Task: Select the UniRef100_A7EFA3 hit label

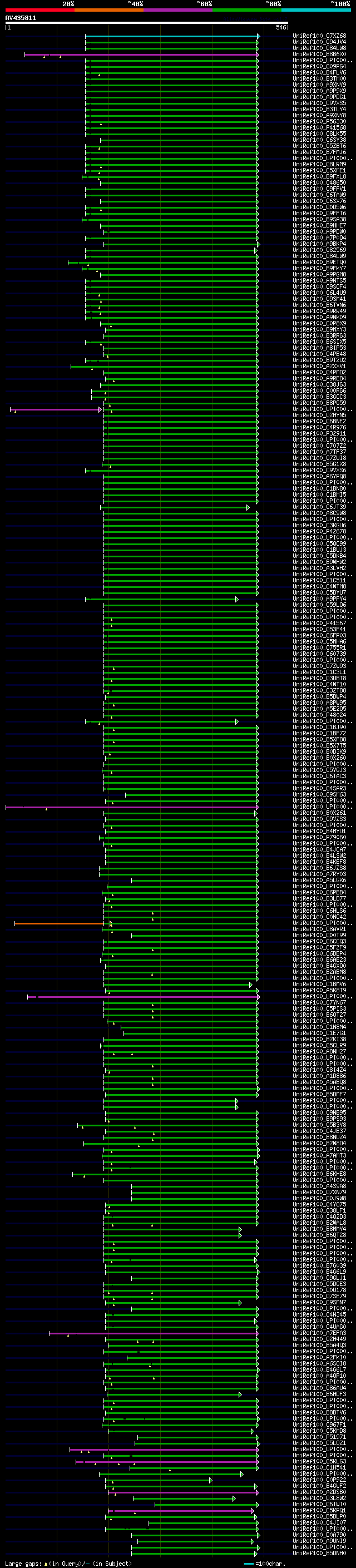Action: pyautogui.click(x=319, y=1332)
